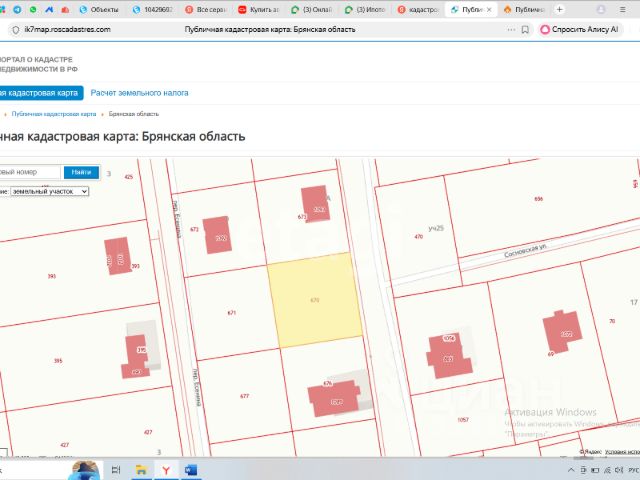Click parcel label 677 on the map

(x=244, y=396)
